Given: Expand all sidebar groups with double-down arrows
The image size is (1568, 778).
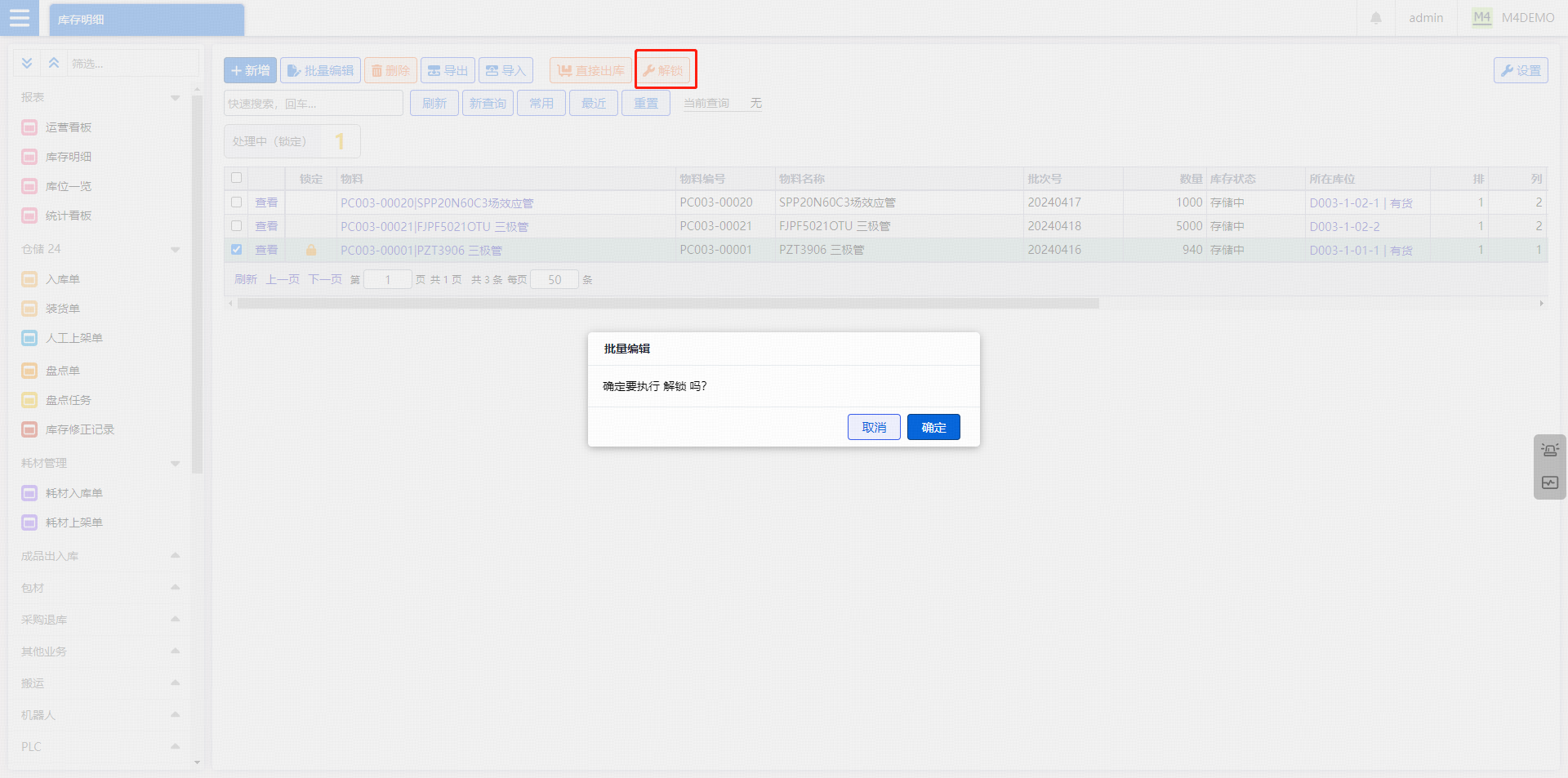Looking at the screenshot, I should coord(27,63).
